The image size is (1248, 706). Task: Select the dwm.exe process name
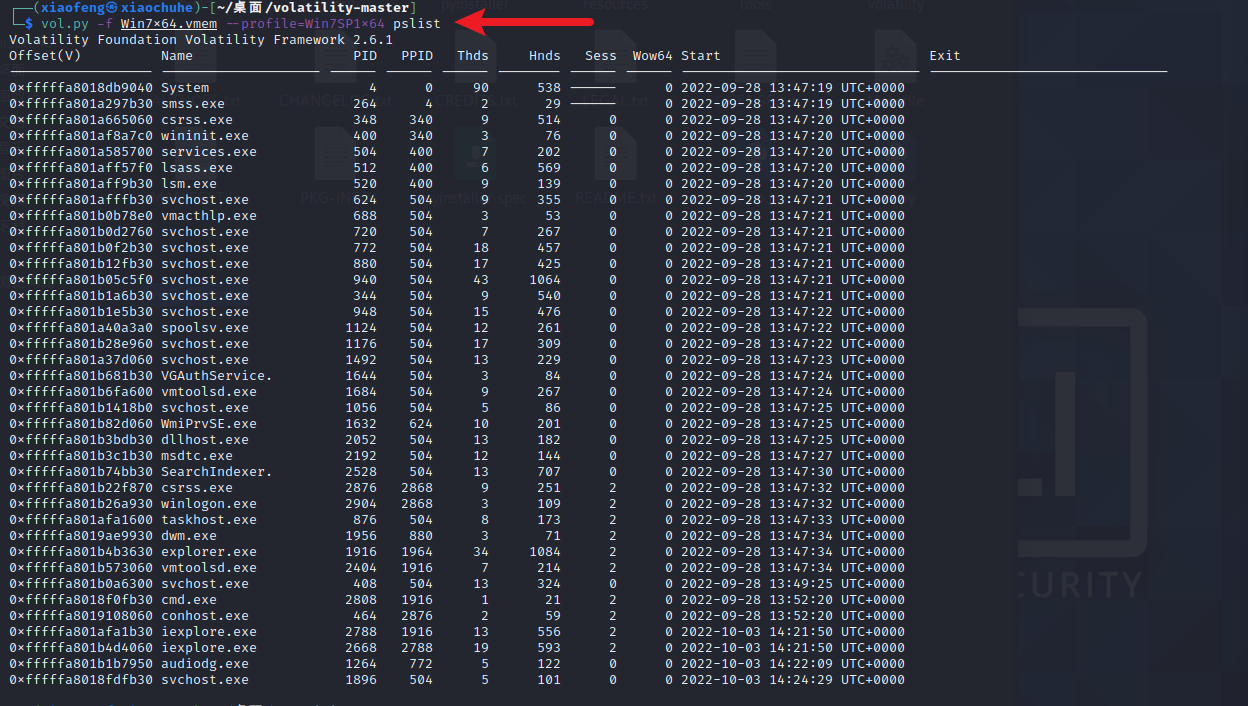pyautogui.click(x=189, y=535)
